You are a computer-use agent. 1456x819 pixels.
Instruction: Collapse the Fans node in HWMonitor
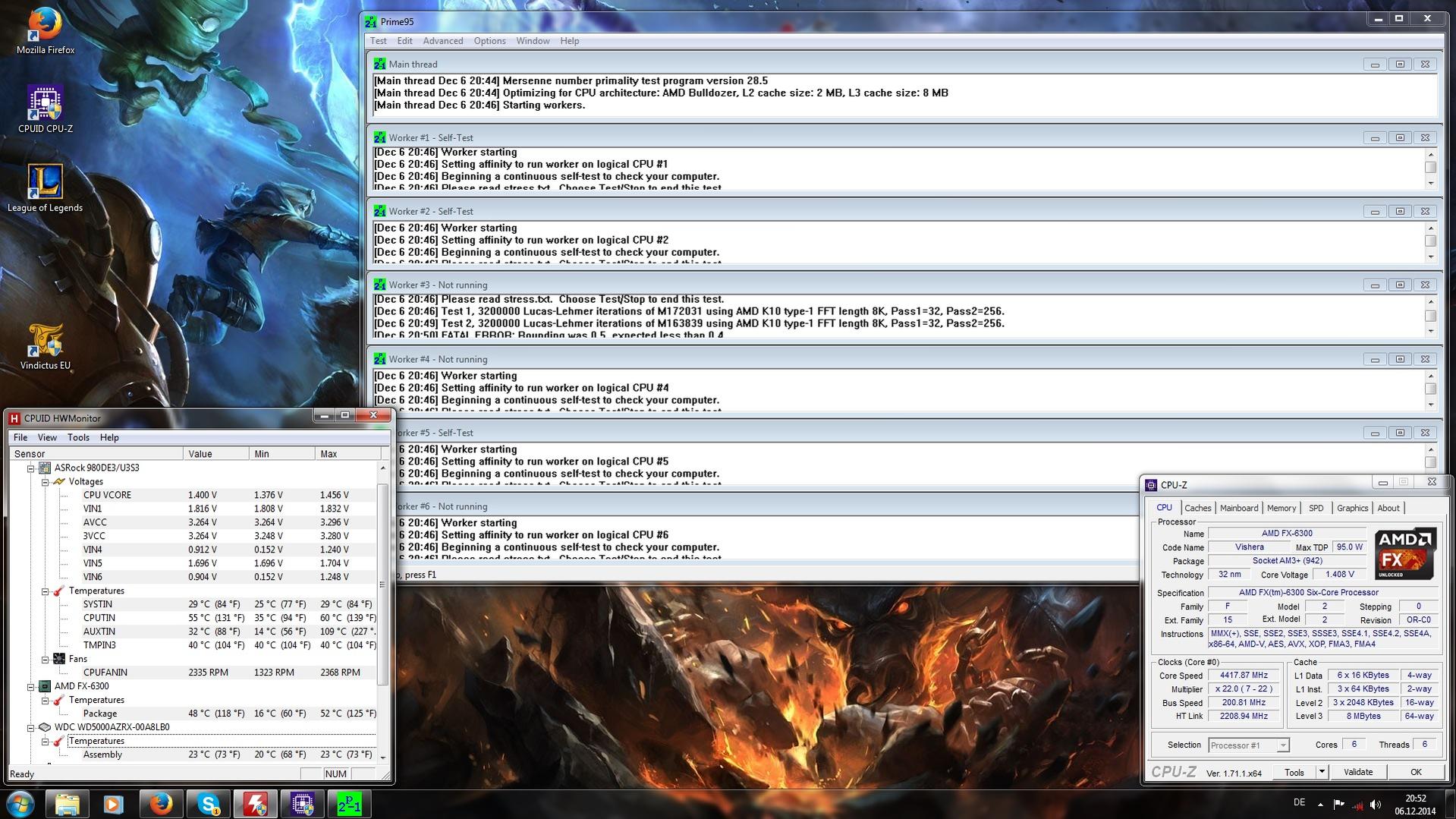coord(45,660)
